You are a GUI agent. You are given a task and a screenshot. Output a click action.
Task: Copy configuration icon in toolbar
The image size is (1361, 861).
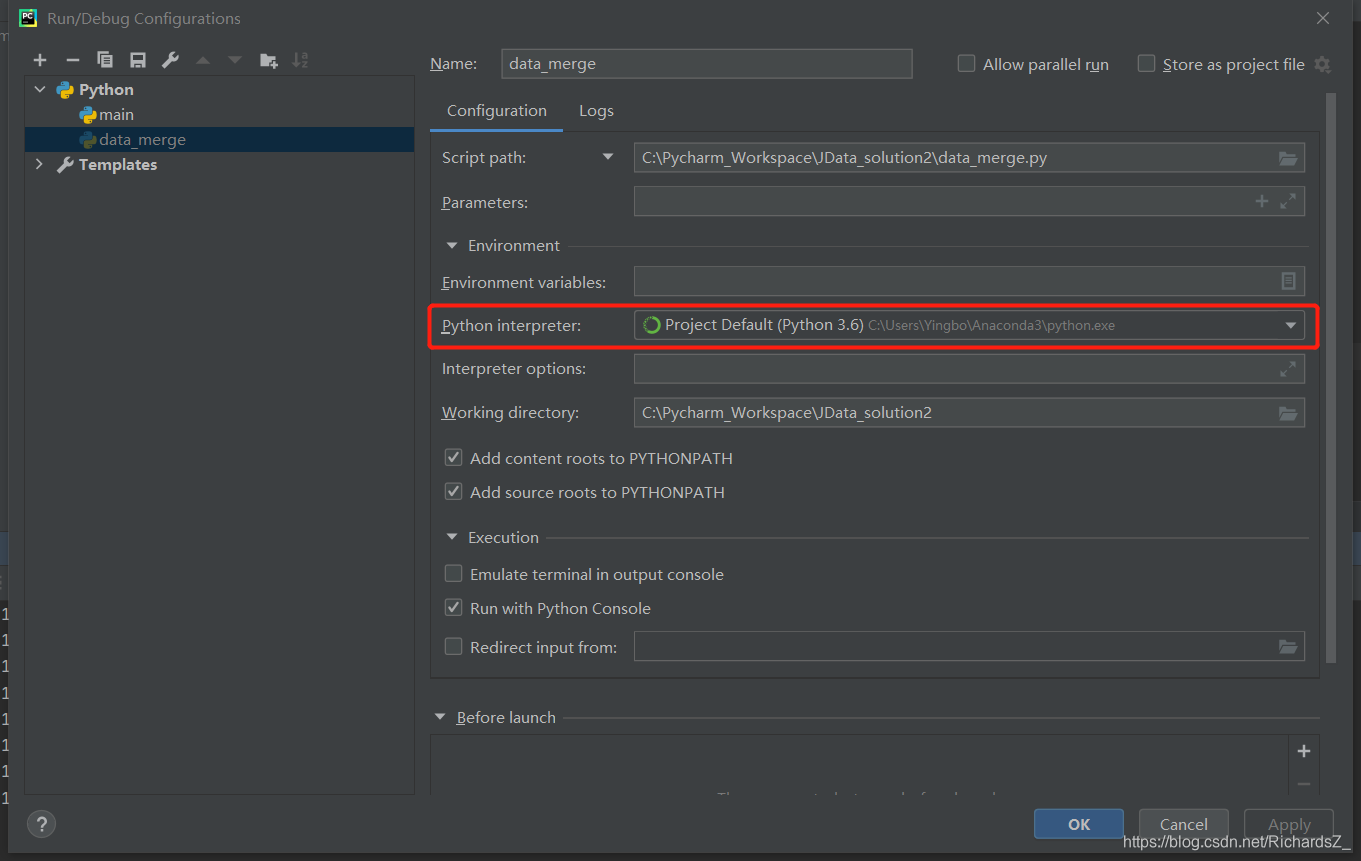(105, 61)
